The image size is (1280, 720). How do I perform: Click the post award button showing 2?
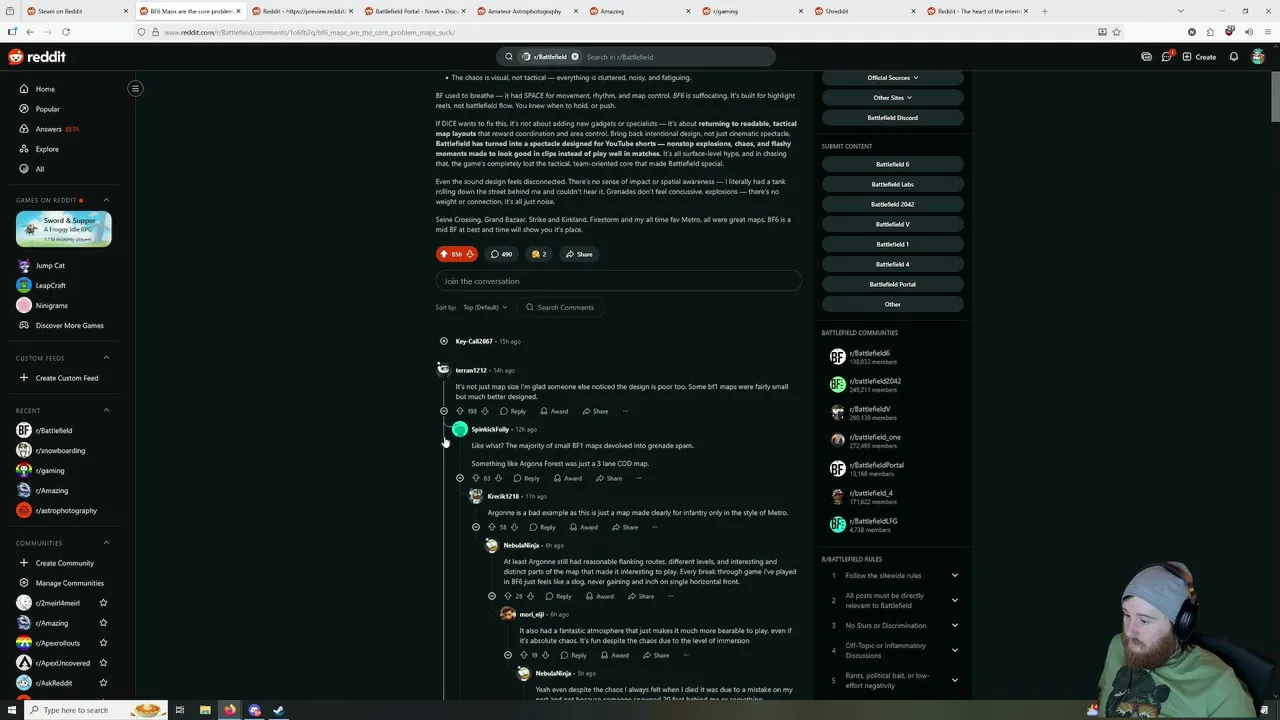point(539,254)
